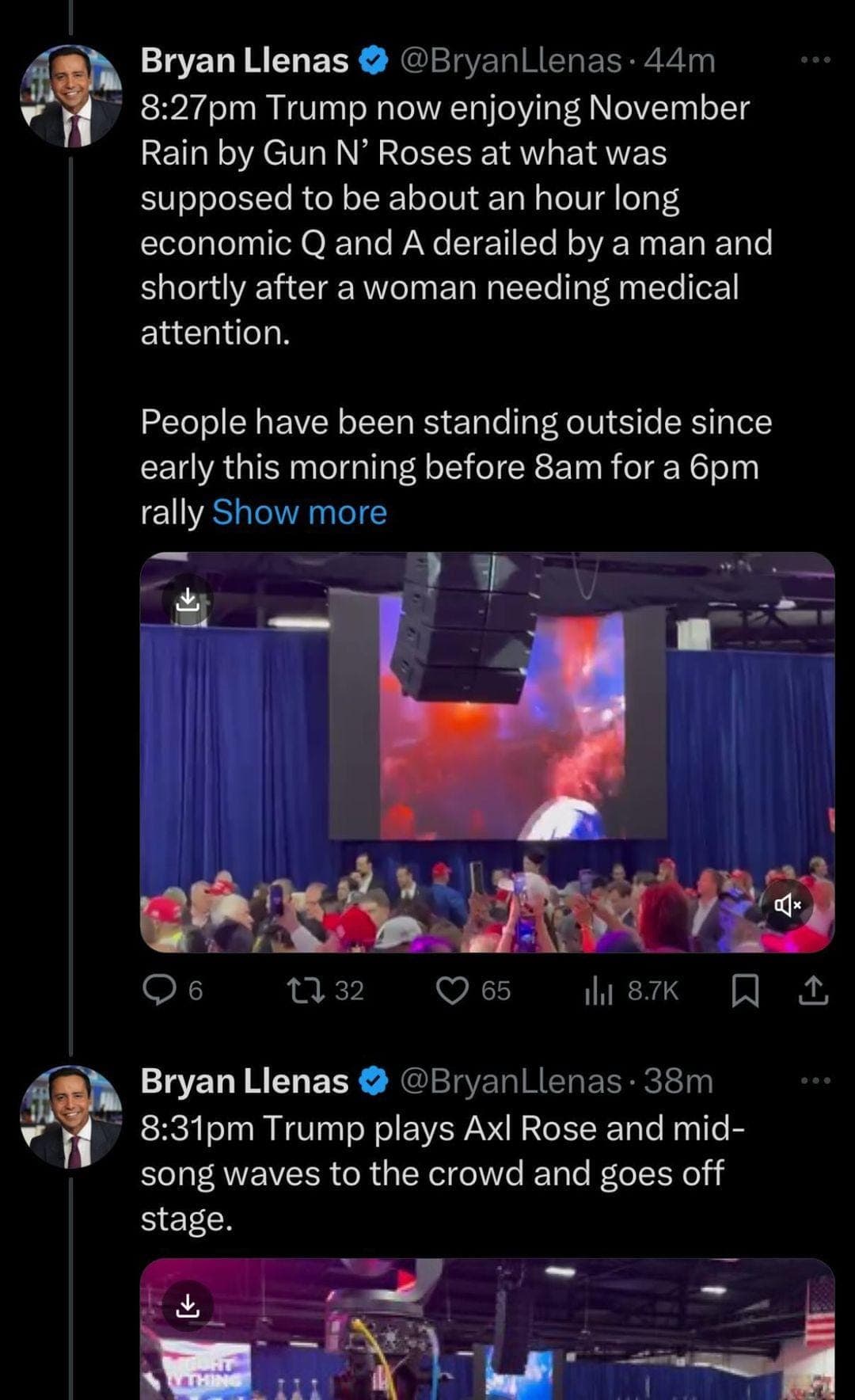Viewport: 855px width, 1400px height.
Task: Expand tweet text with Show more
Action: point(299,512)
